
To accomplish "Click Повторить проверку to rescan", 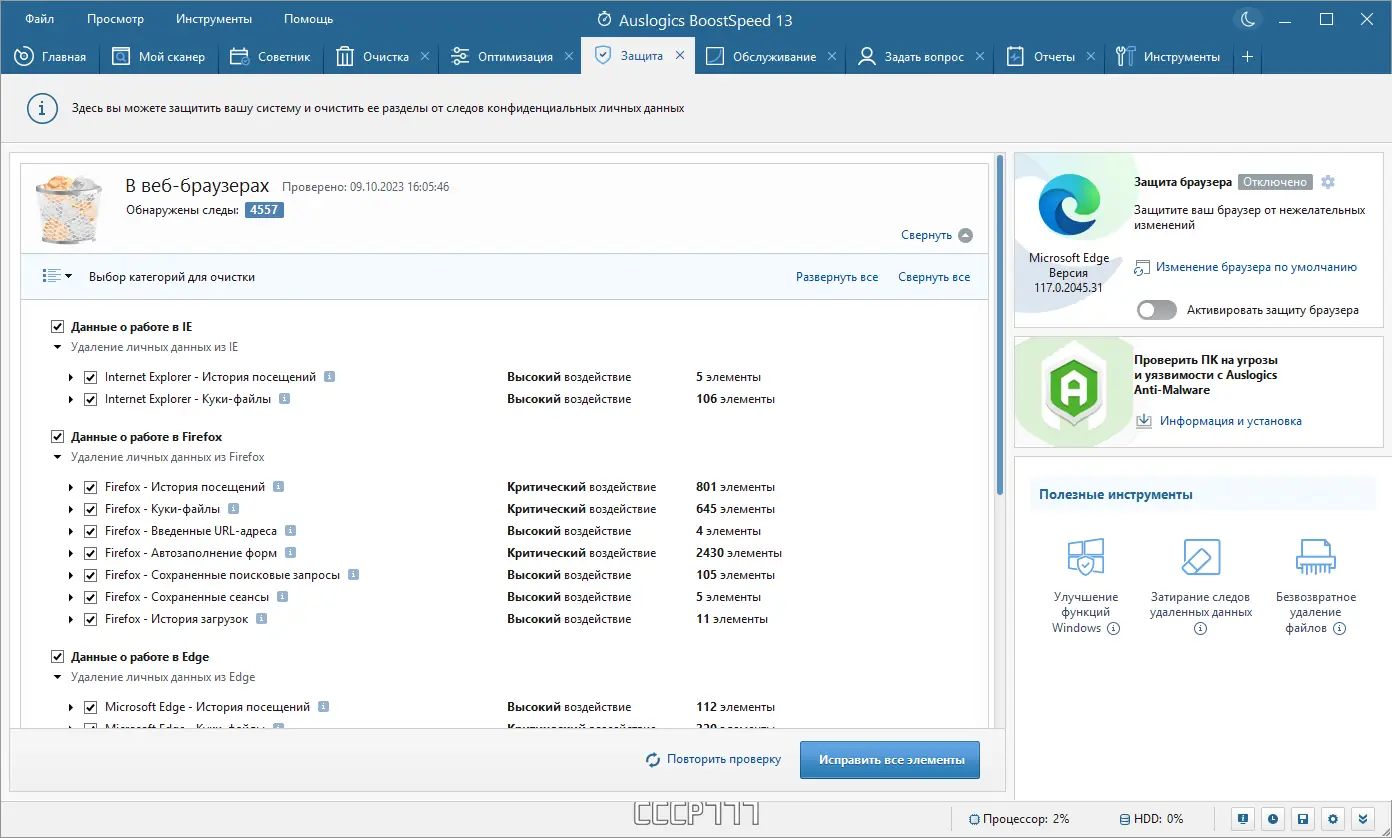I will coord(713,760).
